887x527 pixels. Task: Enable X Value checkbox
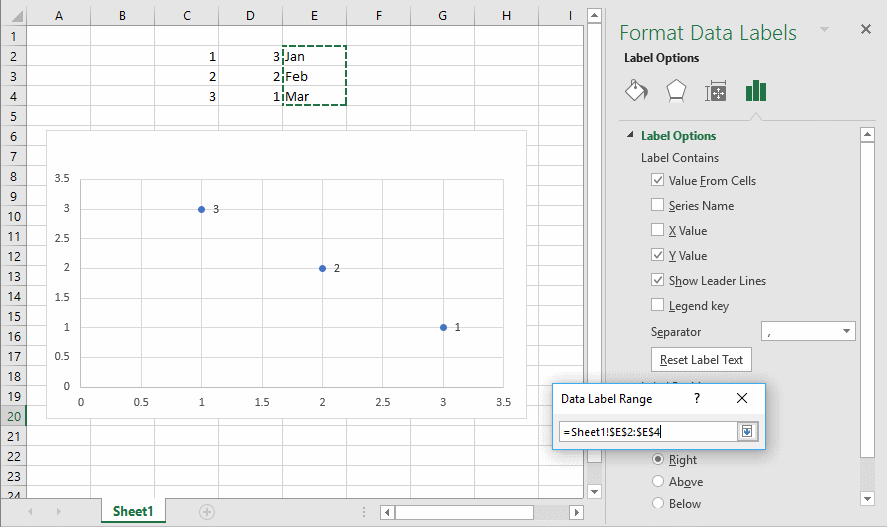point(657,230)
